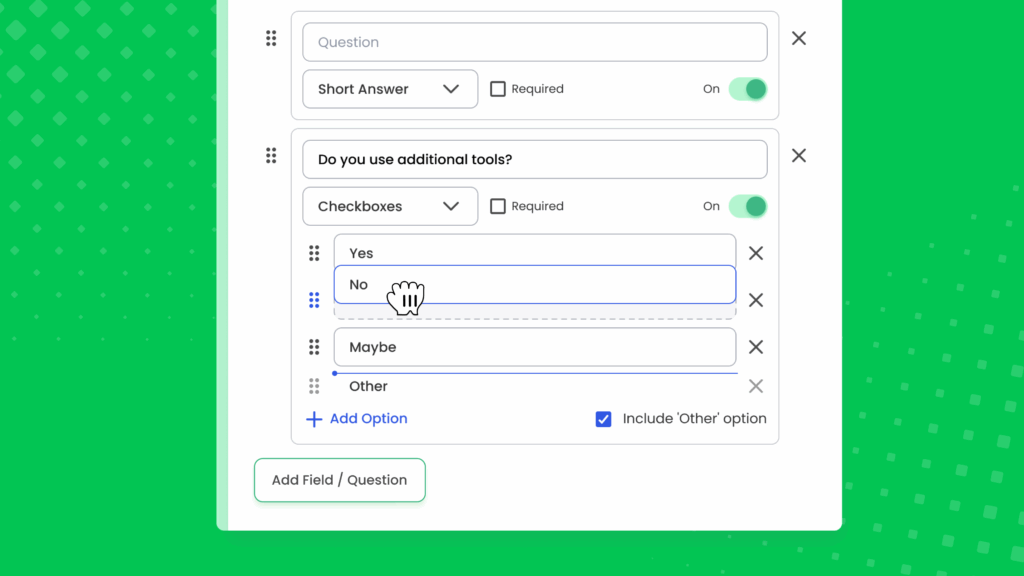The width and height of the screenshot is (1024, 576).
Task: Click inside the empty Question text field
Action: pos(534,41)
